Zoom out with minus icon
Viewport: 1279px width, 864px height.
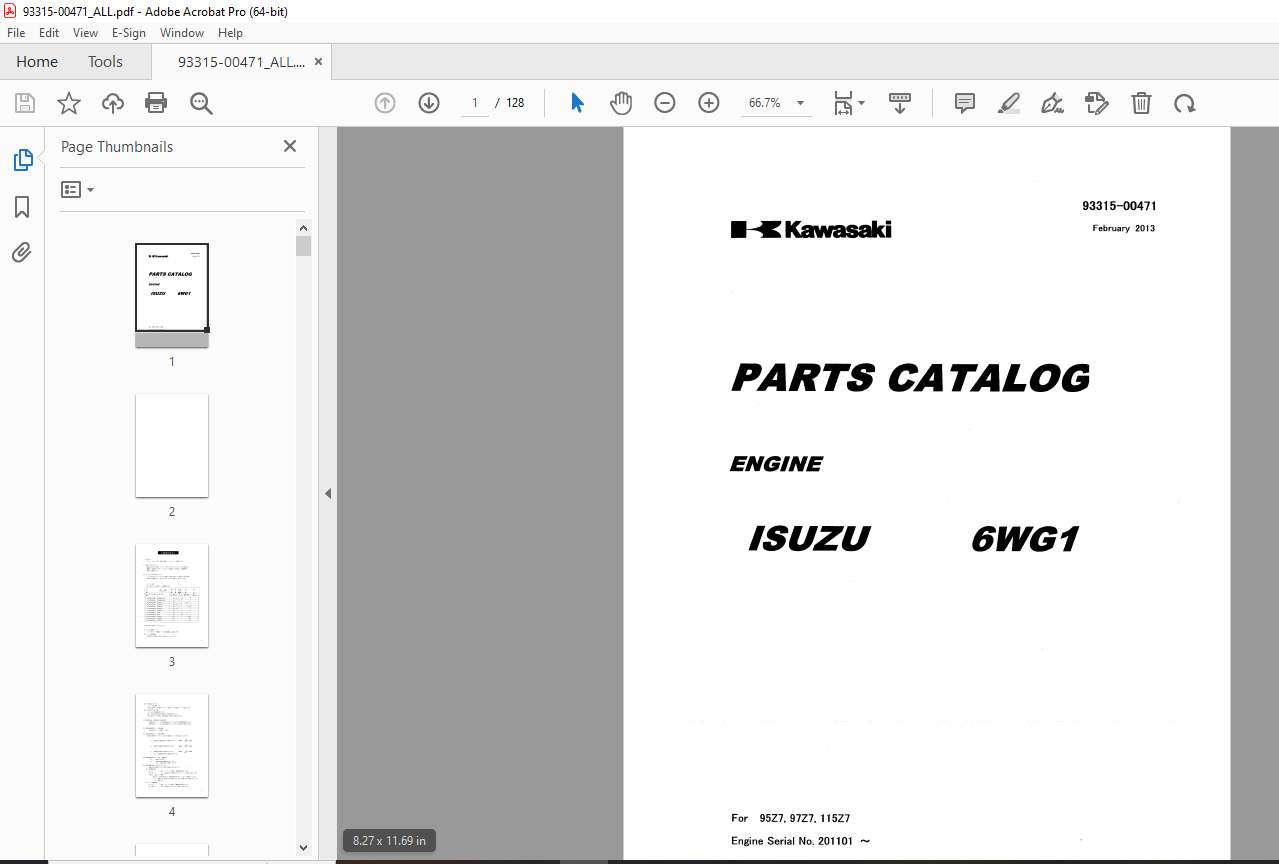point(665,103)
